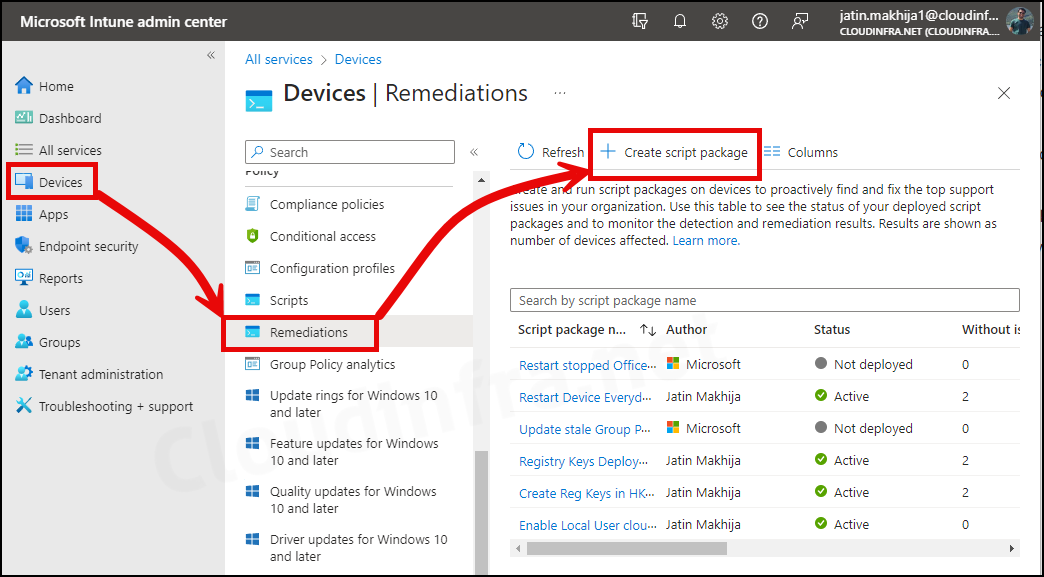Click the Dashboard chart icon
Image resolution: width=1044 pixels, height=577 pixels.
pos(24,118)
